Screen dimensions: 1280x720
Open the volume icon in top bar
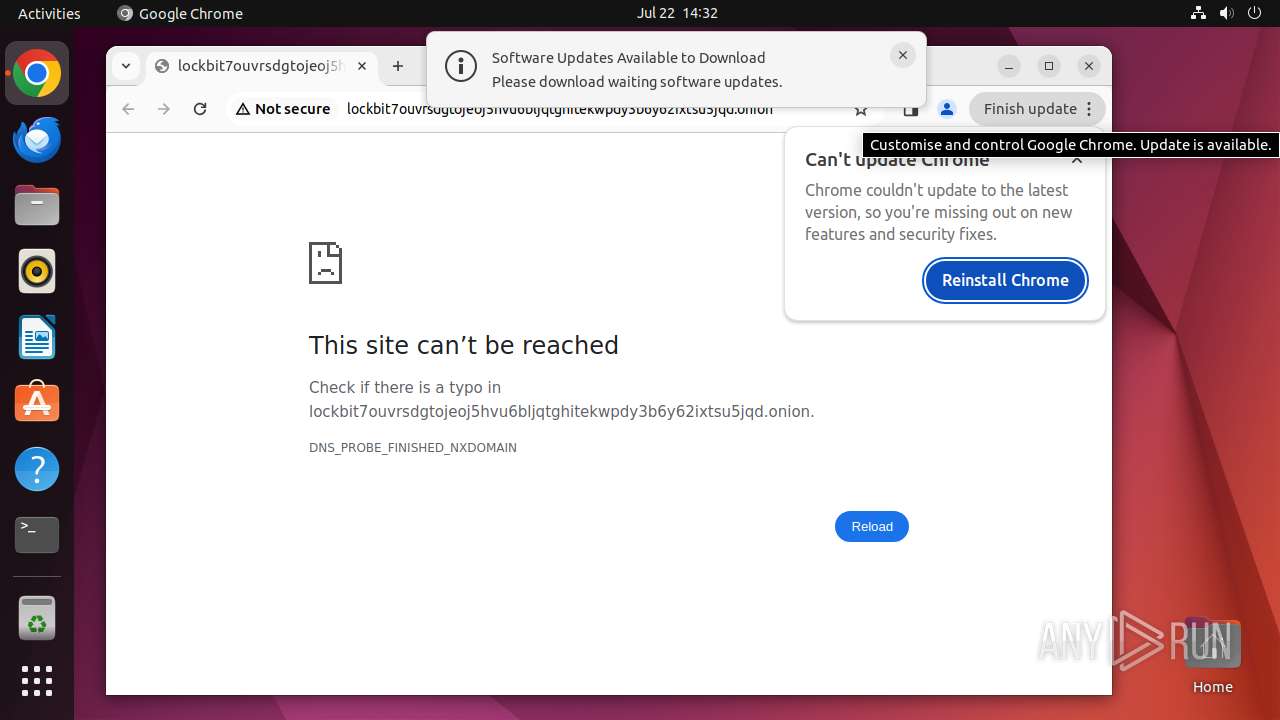[x=1227, y=13]
